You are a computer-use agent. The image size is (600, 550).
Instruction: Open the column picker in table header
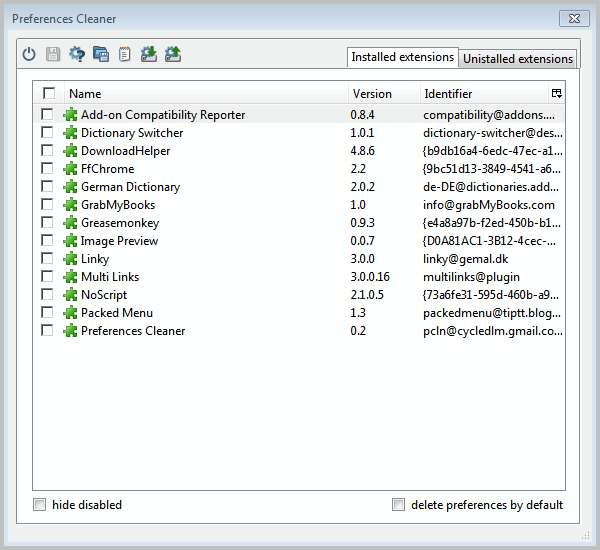click(x=556, y=93)
